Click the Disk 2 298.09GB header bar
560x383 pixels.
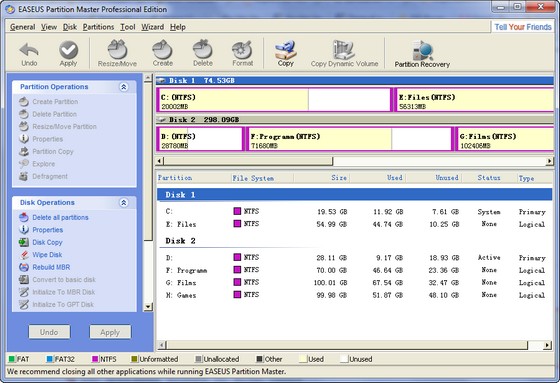point(355,120)
